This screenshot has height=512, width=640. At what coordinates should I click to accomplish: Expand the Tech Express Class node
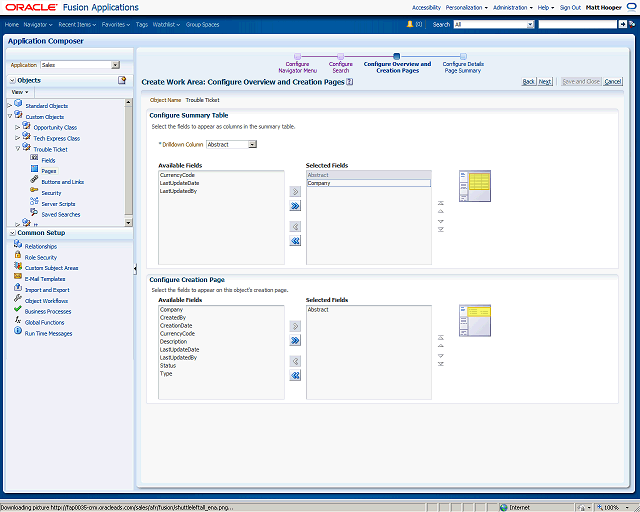(18, 138)
